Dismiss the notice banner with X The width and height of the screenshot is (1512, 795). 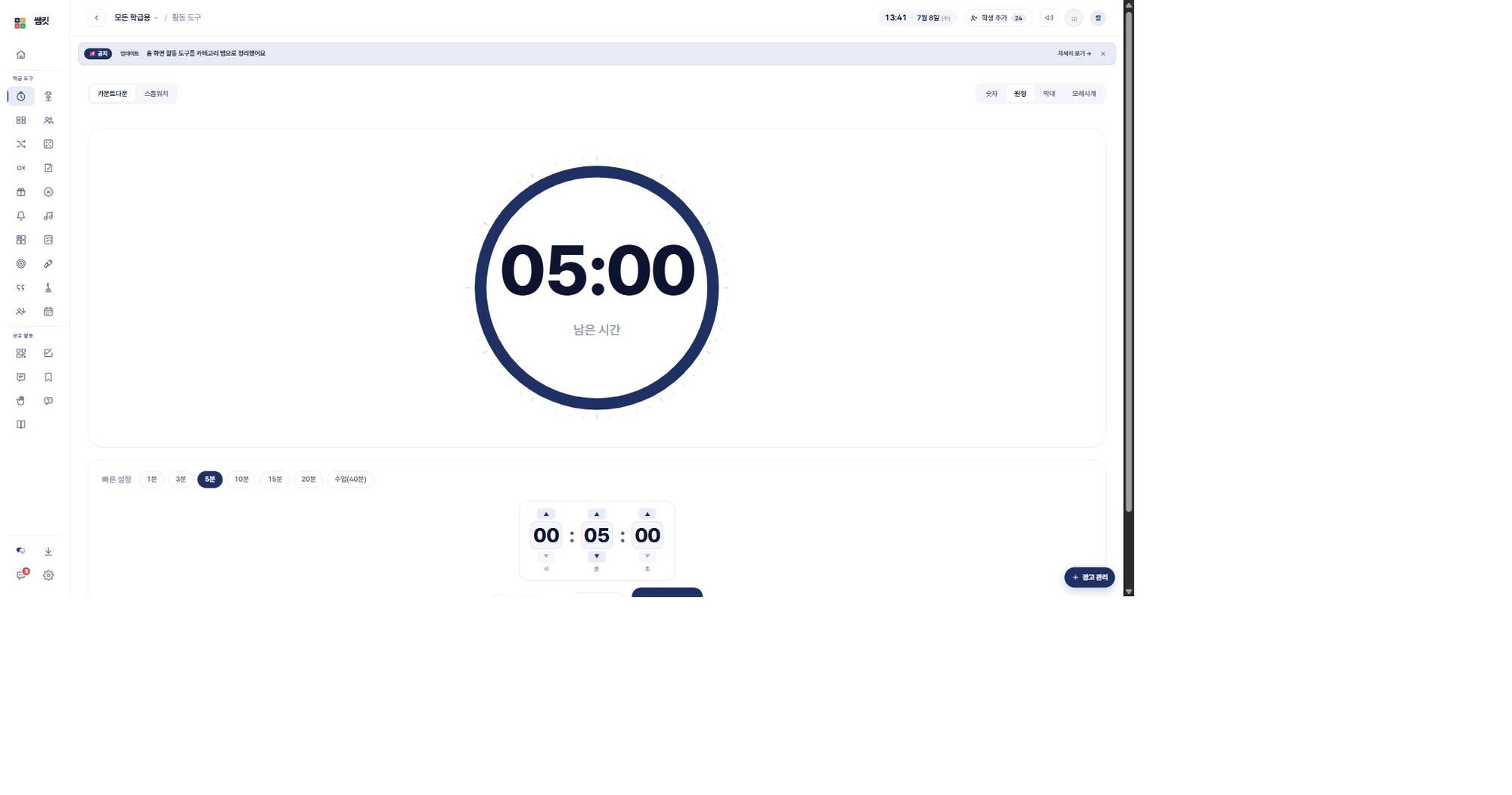click(x=1103, y=54)
